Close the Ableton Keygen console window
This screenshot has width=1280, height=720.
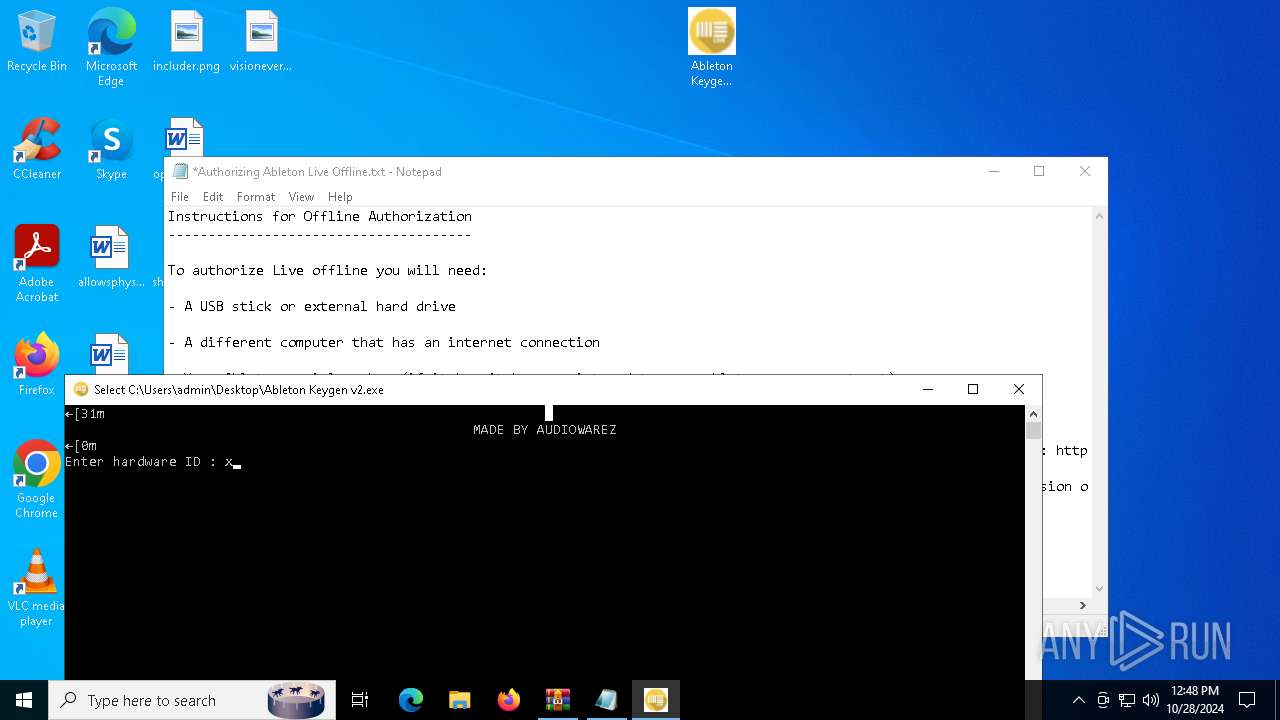(x=1019, y=390)
